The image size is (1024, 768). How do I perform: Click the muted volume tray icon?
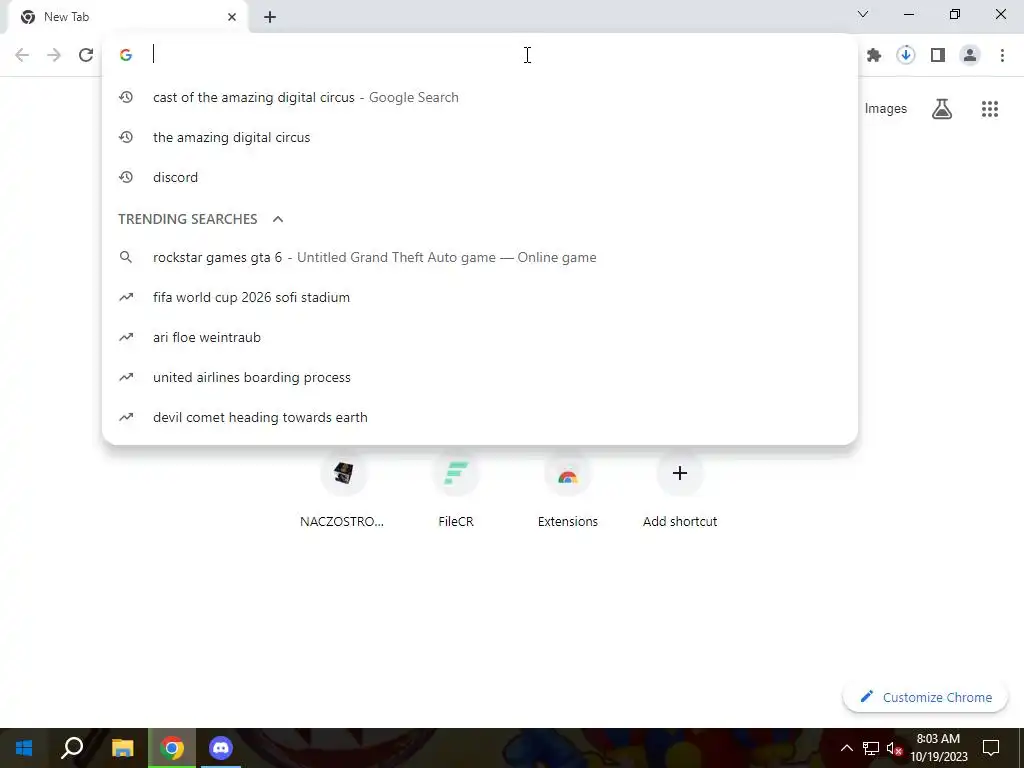tap(894, 748)
